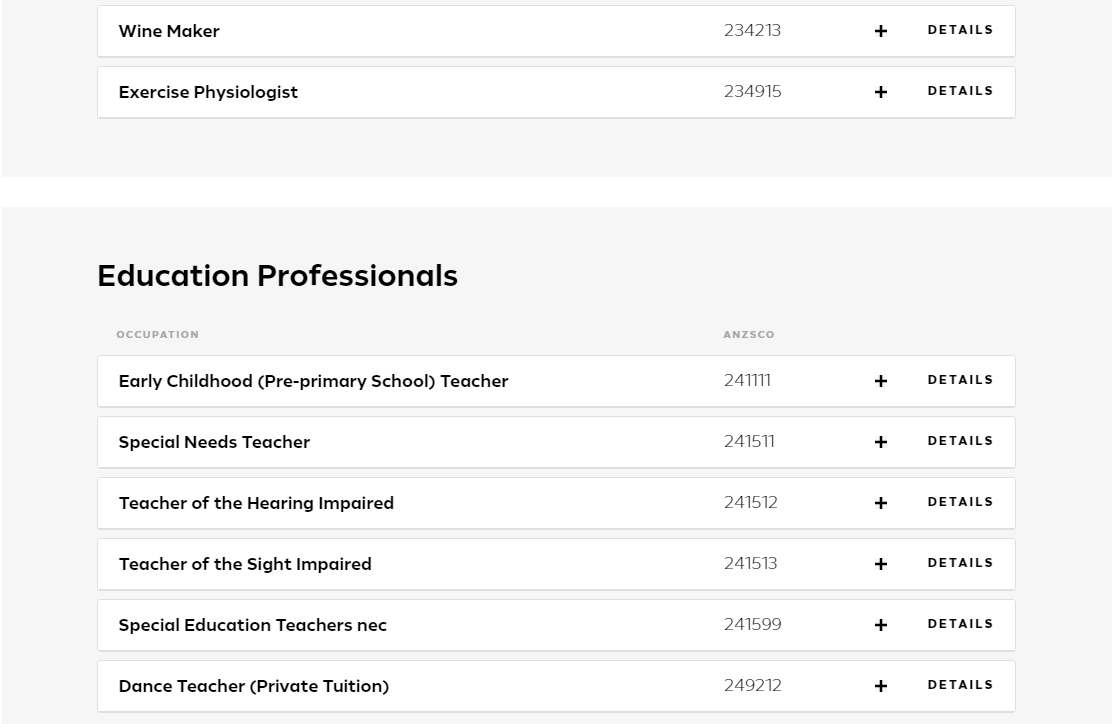Image resolution: width=1115 pixels, height=724 pixels.
Task: Expand the Wine Maker row plus icon
Action: pos(880,31)
